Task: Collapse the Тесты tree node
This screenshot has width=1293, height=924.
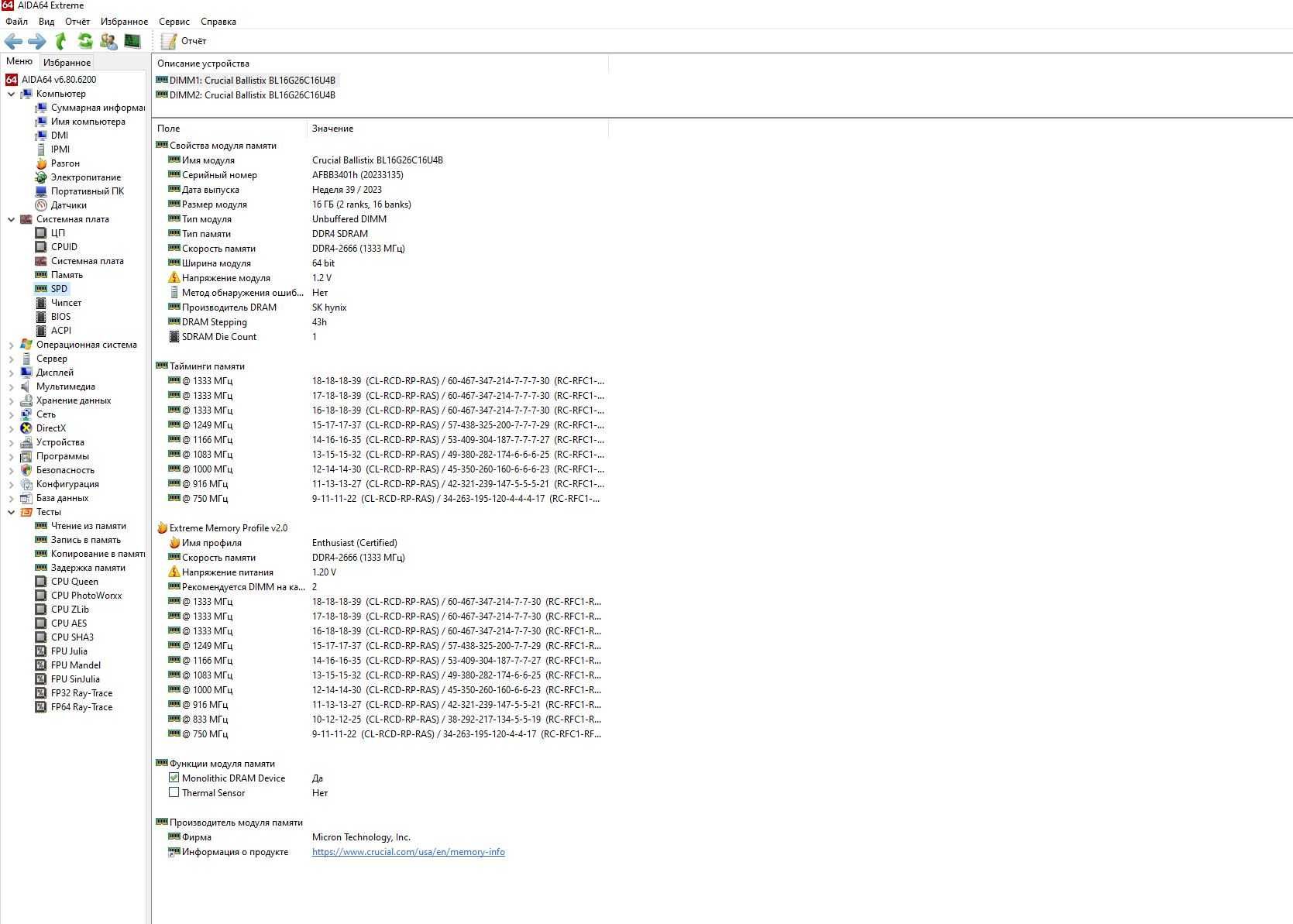Action: [11, 512]
